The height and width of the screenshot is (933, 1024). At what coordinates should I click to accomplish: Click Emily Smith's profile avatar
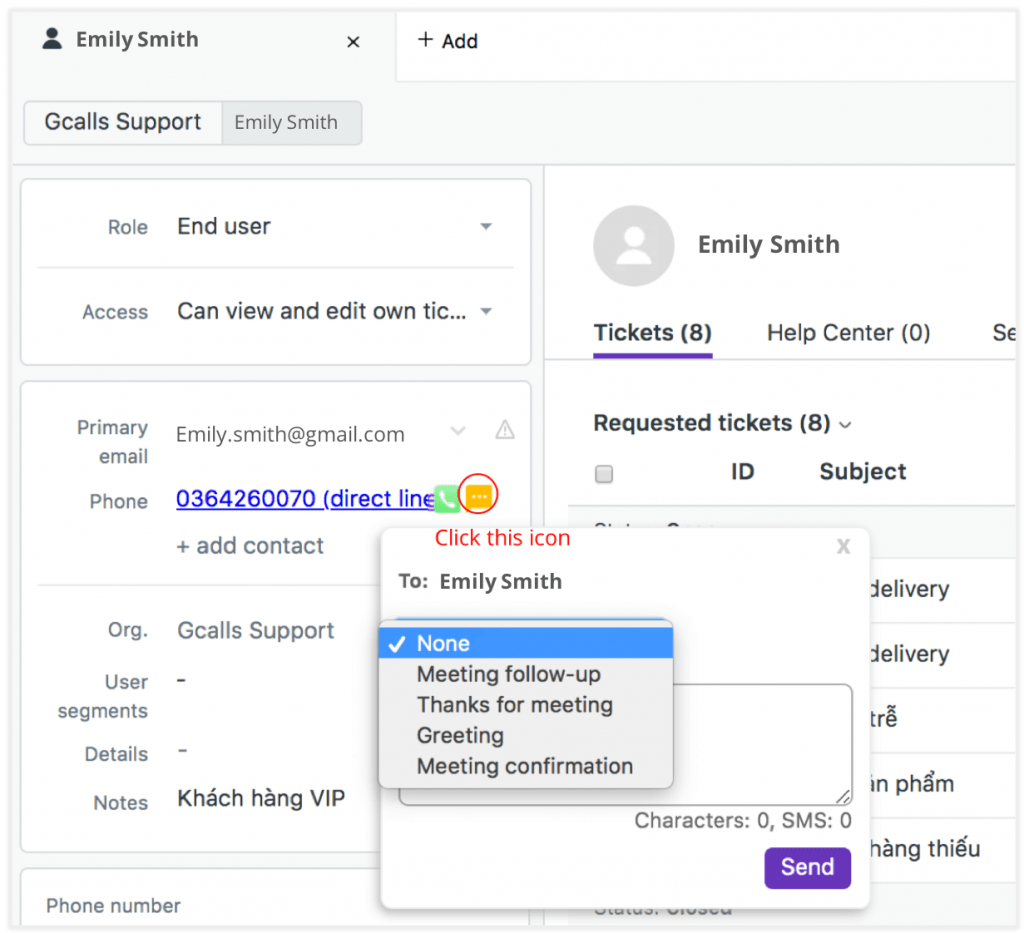tap(633, 245)
